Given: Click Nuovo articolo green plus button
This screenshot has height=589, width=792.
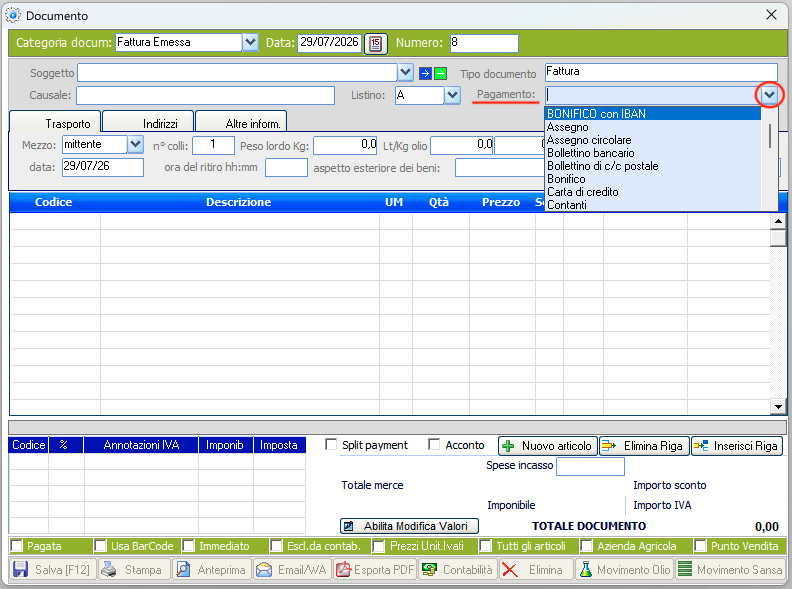Looking at the screenshot, I should coord(548,446).
